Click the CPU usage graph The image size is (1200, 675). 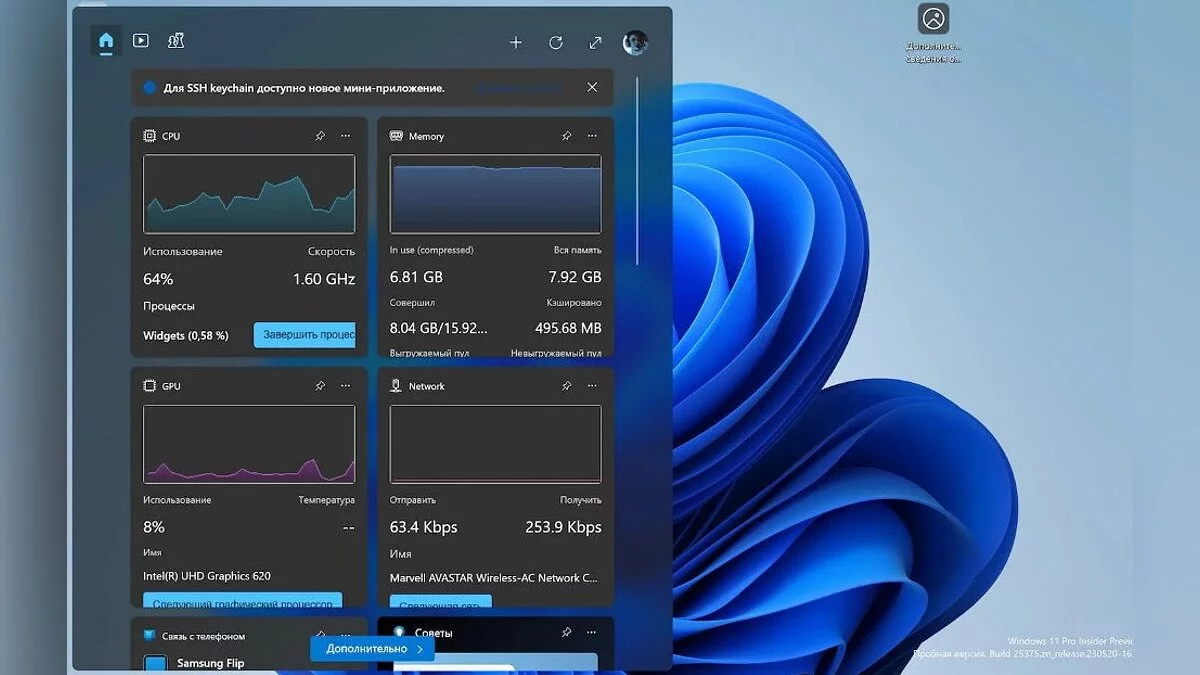(x=249, y=194)
